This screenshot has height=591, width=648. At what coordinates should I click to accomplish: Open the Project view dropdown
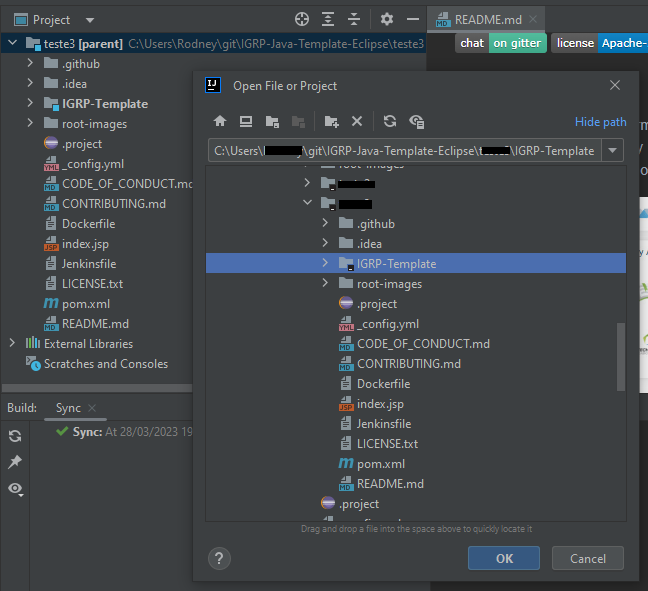click(90, 20)
